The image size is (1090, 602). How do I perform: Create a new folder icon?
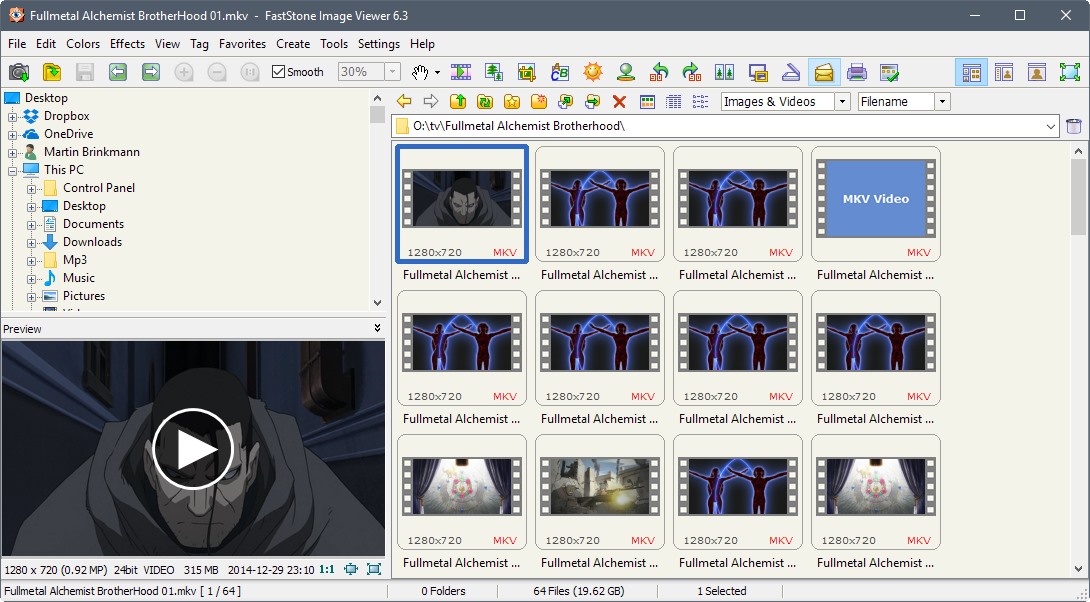[x=539, y=101]
